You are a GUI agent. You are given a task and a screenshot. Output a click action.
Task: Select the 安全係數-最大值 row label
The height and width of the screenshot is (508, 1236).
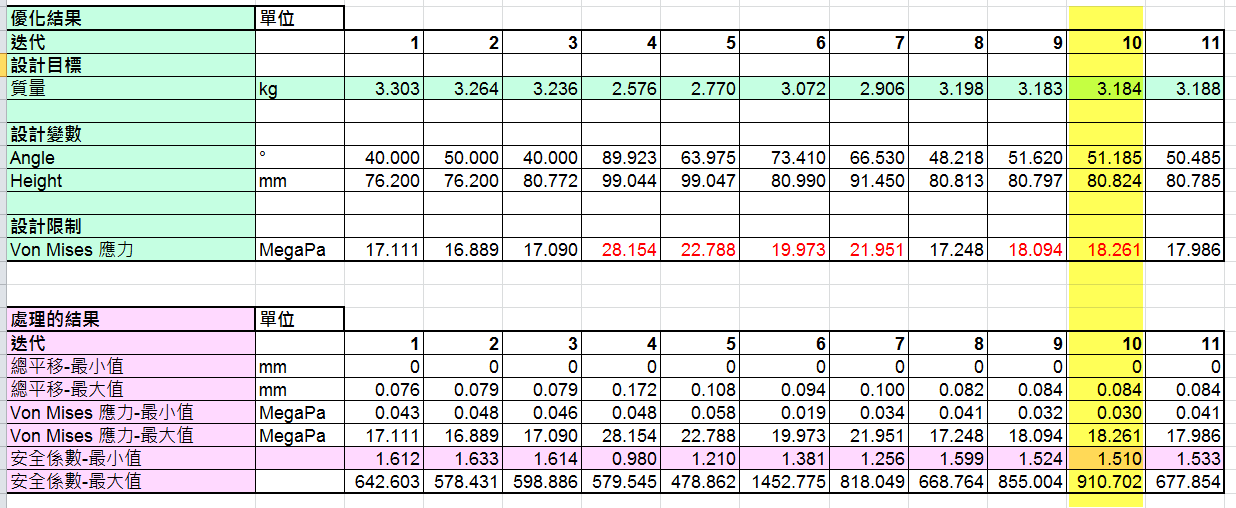[x=128, y=481]
